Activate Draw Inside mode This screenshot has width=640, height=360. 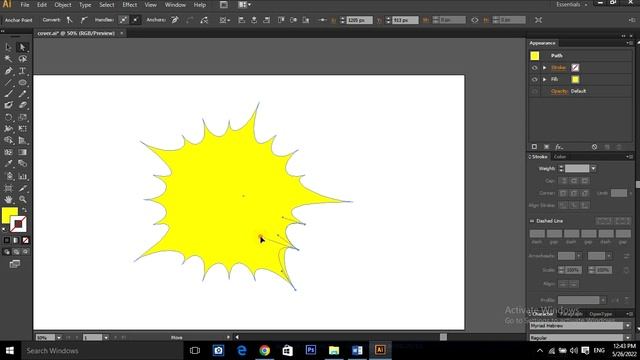pyautogui.click(x=25, y=252)
